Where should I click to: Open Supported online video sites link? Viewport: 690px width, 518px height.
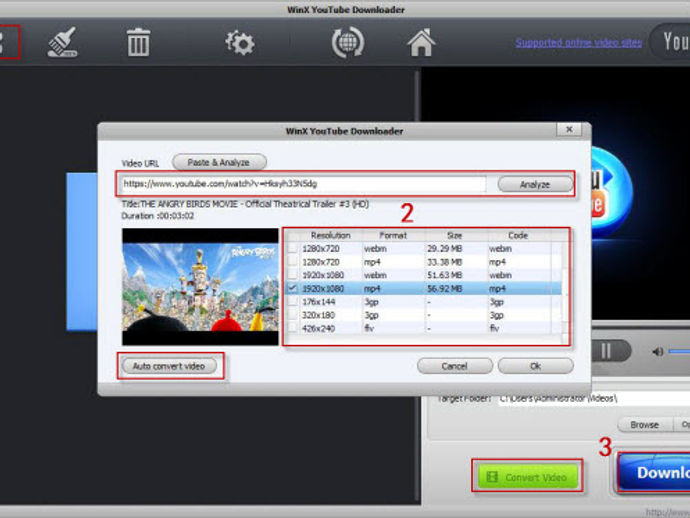point(579,43)
